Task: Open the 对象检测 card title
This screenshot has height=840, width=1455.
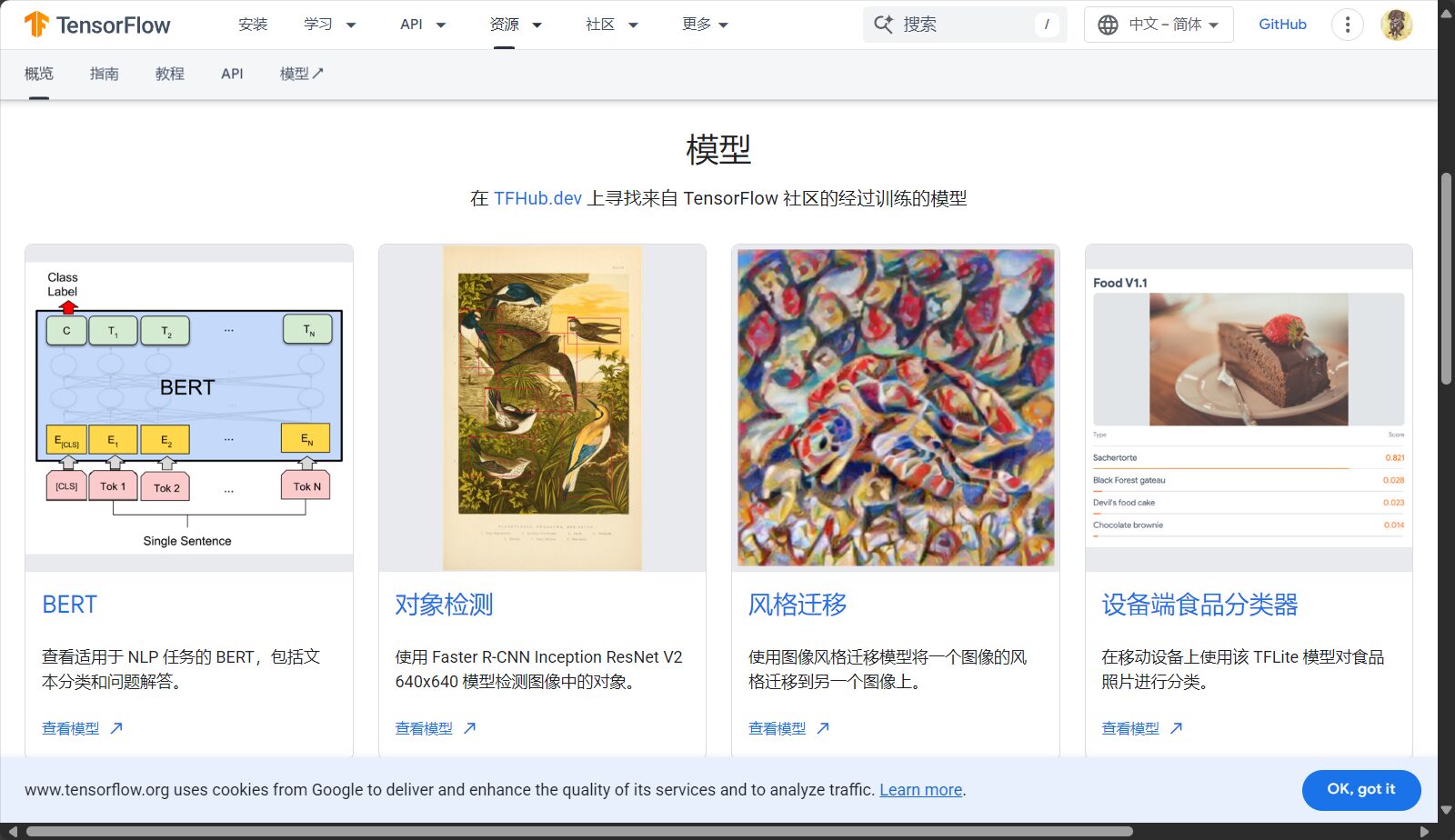Action: [444, 605]
